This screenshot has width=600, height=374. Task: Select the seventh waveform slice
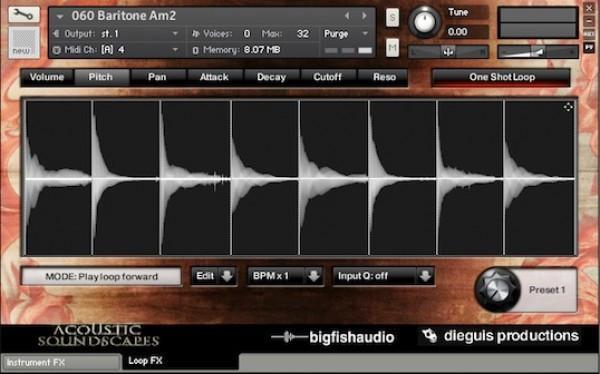[x=471, y=178]
